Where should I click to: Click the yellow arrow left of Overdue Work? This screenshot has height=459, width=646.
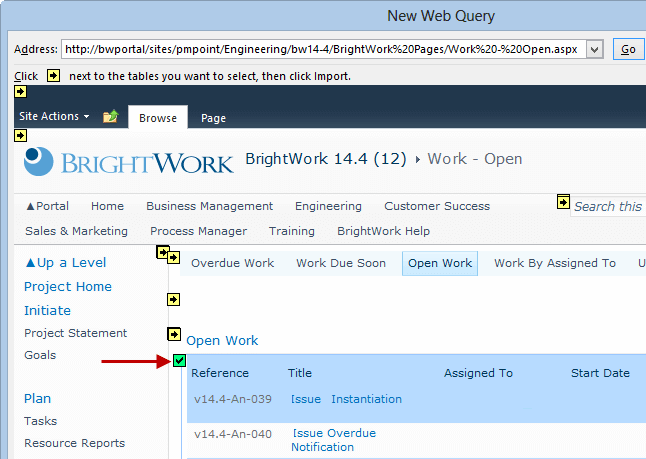coord(173,258)
